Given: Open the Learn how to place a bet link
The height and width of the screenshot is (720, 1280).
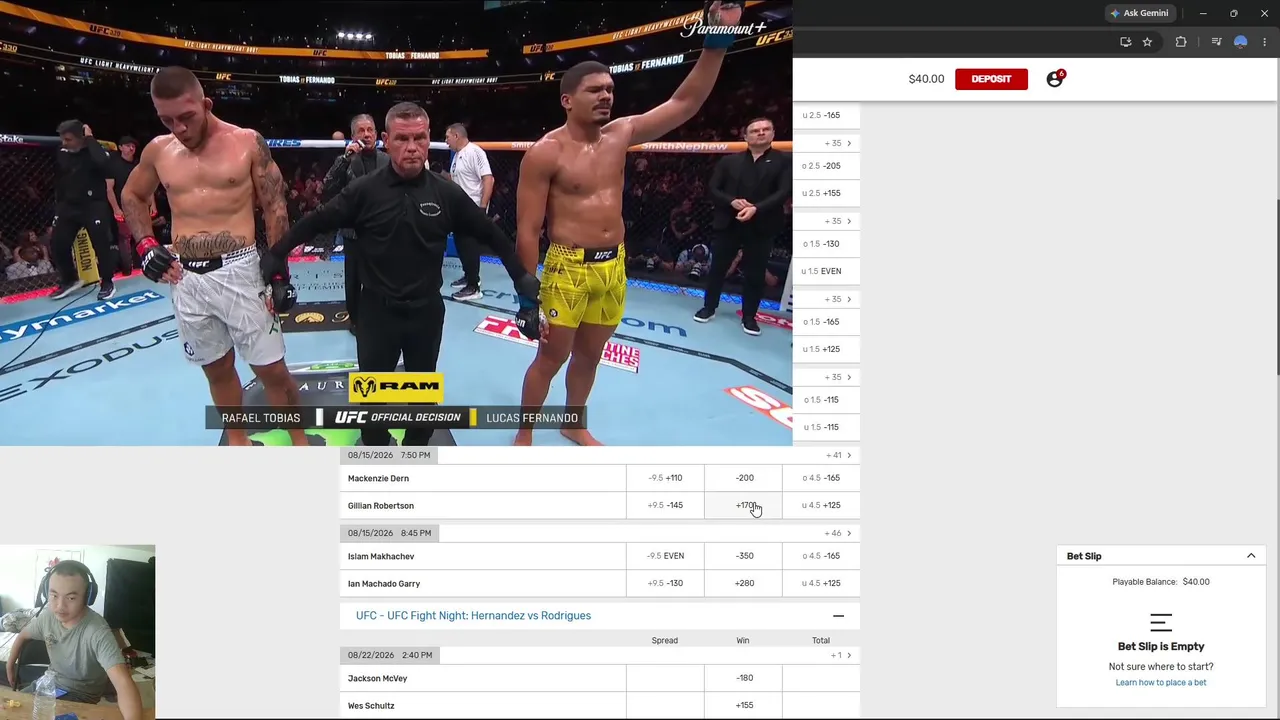Looking at the screenshot, I should (1161, 683).
